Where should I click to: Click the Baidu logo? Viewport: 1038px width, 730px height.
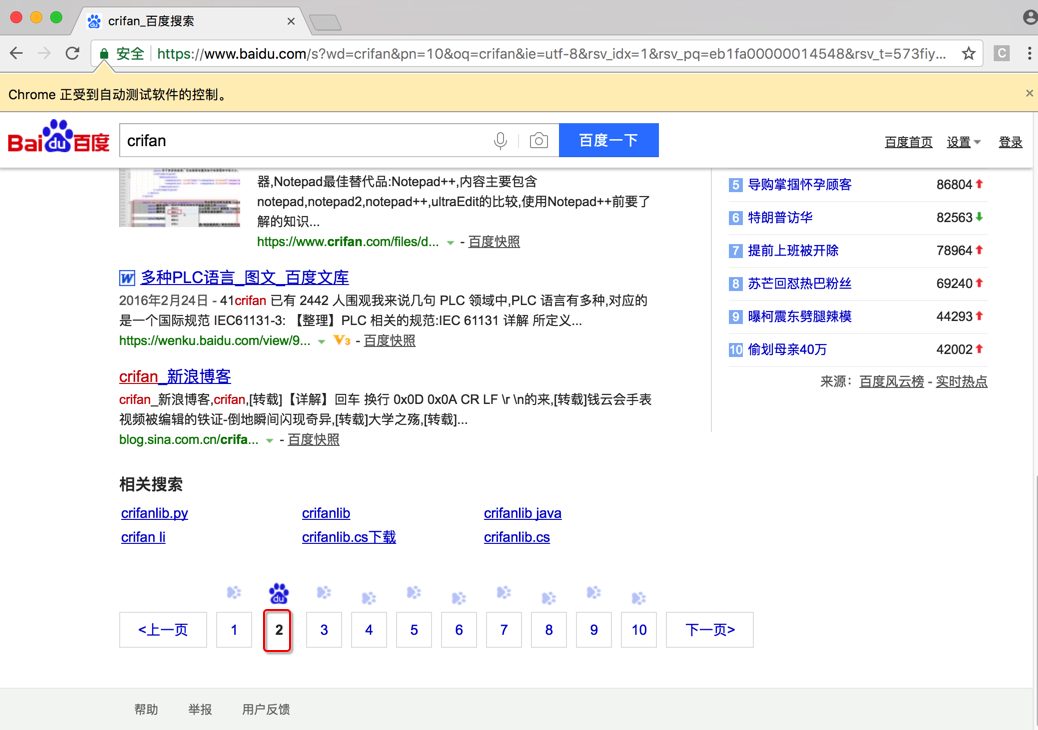(x=58, y=137)
